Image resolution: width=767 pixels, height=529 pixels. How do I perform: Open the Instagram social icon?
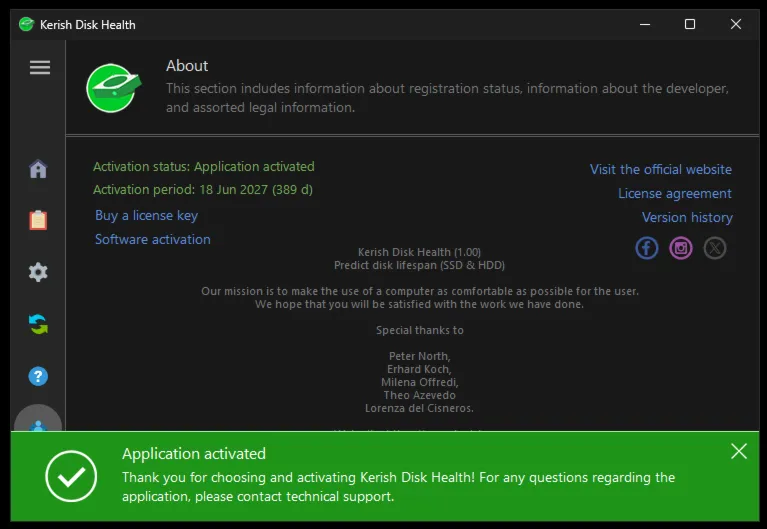[681, 248]
